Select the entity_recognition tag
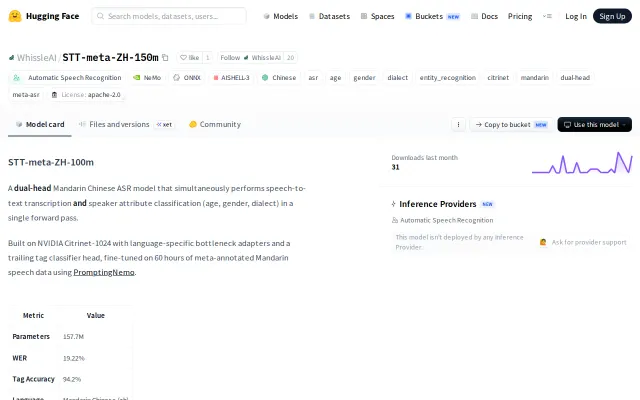Image resolution: width=640 pixels, height=400 pixels. click(447, 78)
